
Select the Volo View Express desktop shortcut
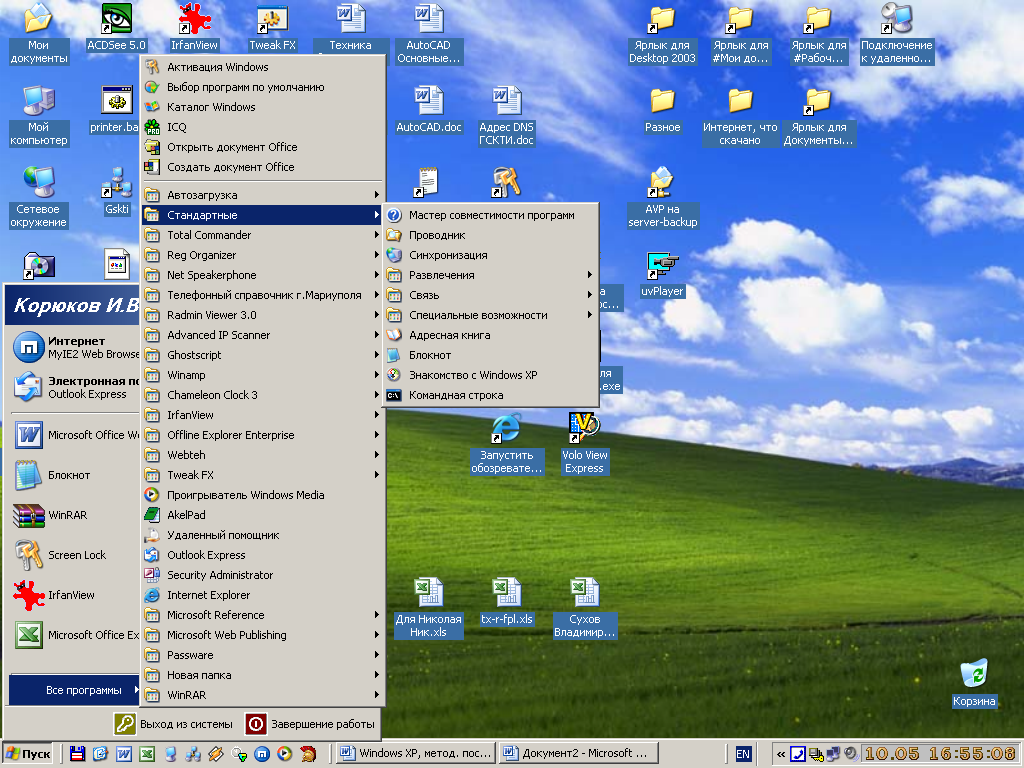[584, 444]
